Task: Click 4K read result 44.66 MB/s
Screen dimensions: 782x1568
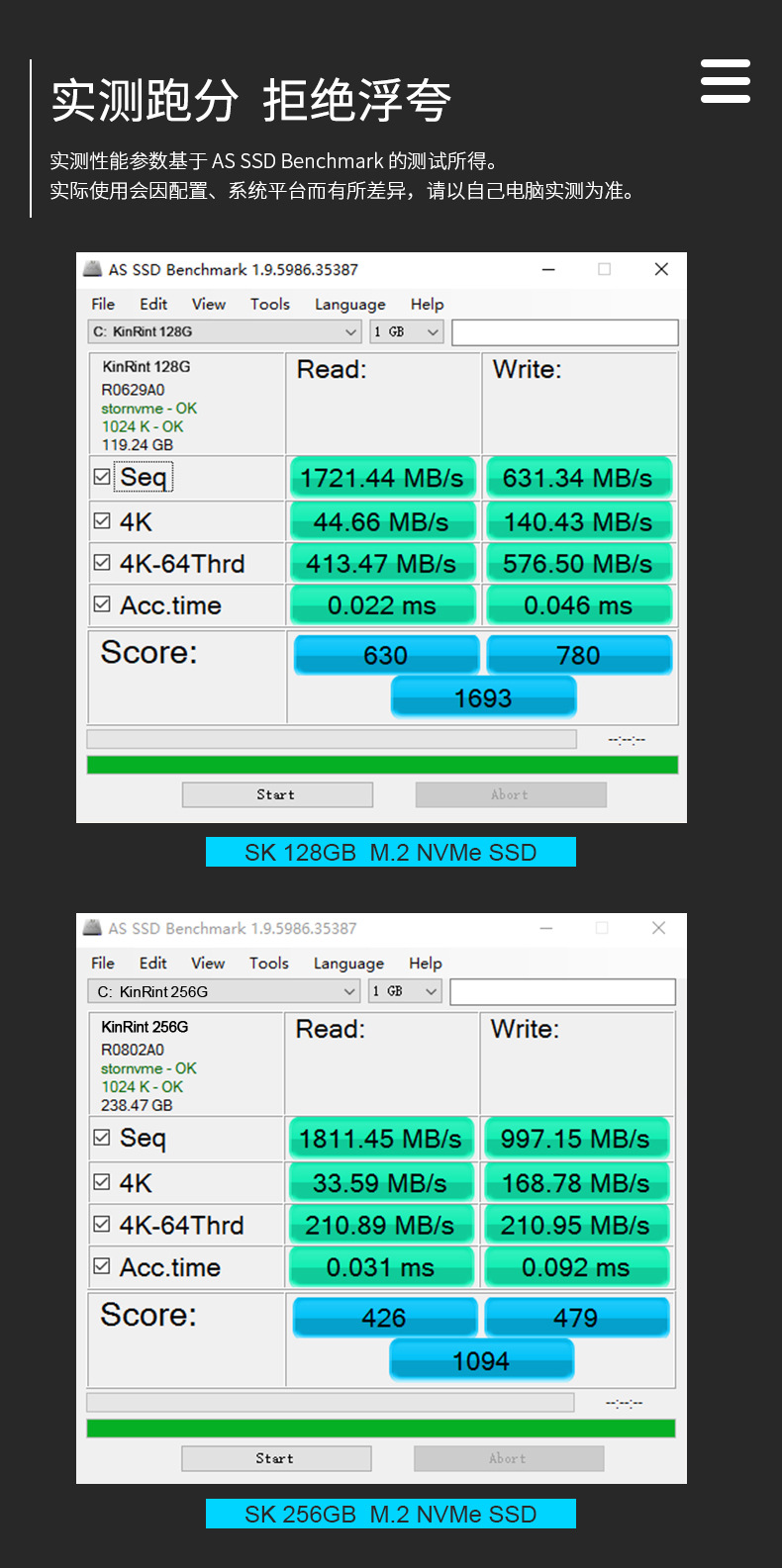Action: coord(382,521)
